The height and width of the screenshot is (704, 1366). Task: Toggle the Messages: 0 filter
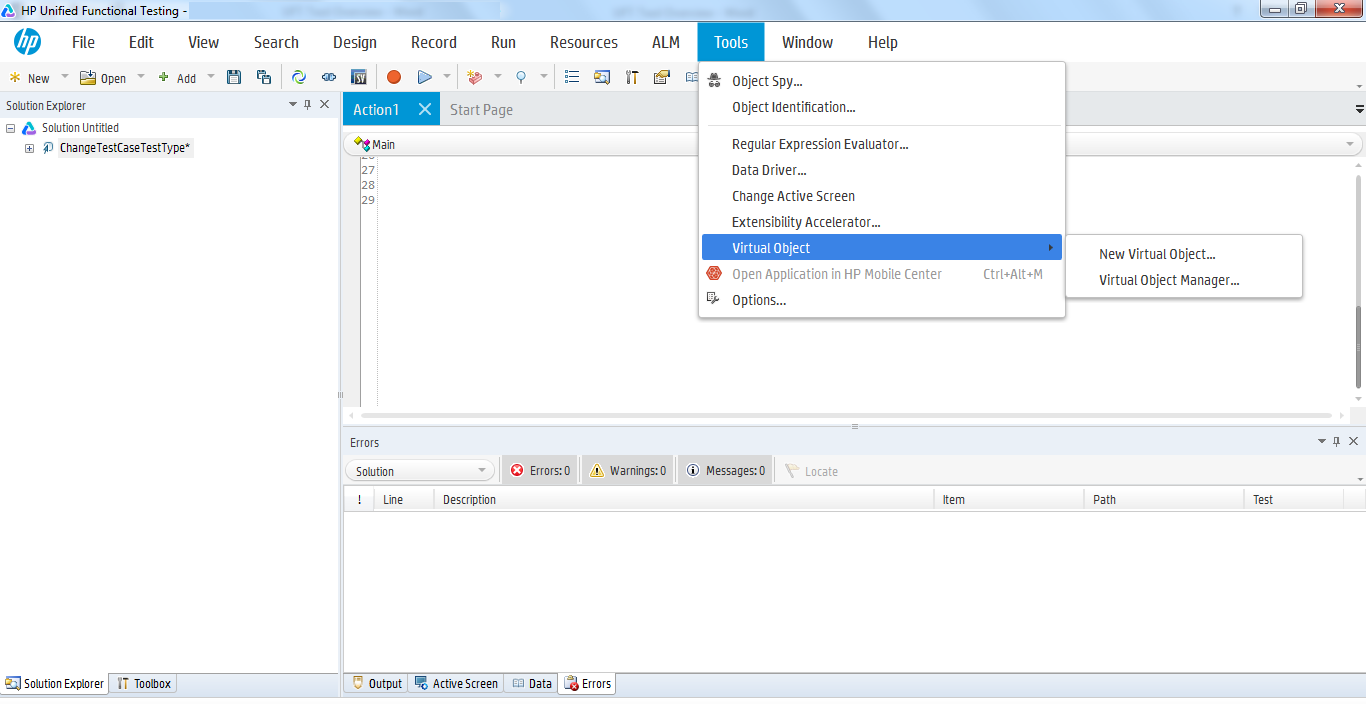click(x=724, y=469)
